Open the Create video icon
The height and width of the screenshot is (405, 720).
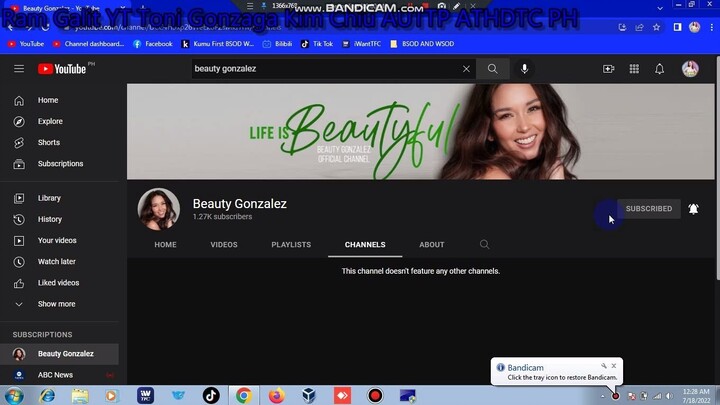pyautogui.click(x=608, y=69)
